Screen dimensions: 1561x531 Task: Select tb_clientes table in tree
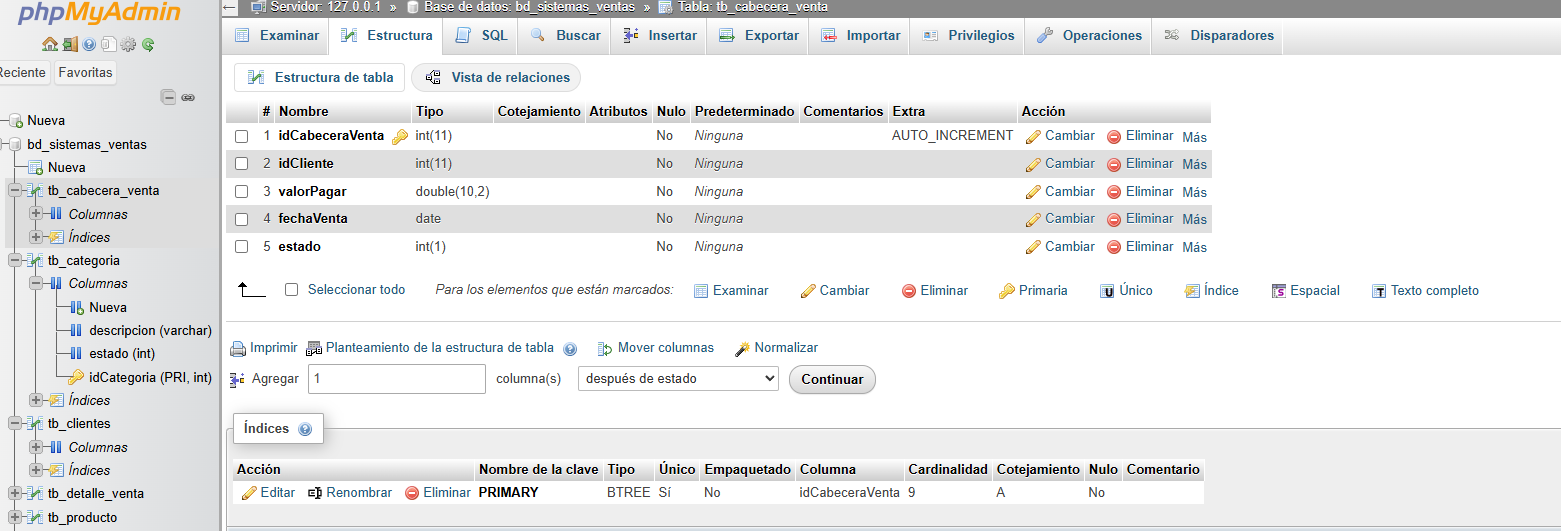point(79,424)
